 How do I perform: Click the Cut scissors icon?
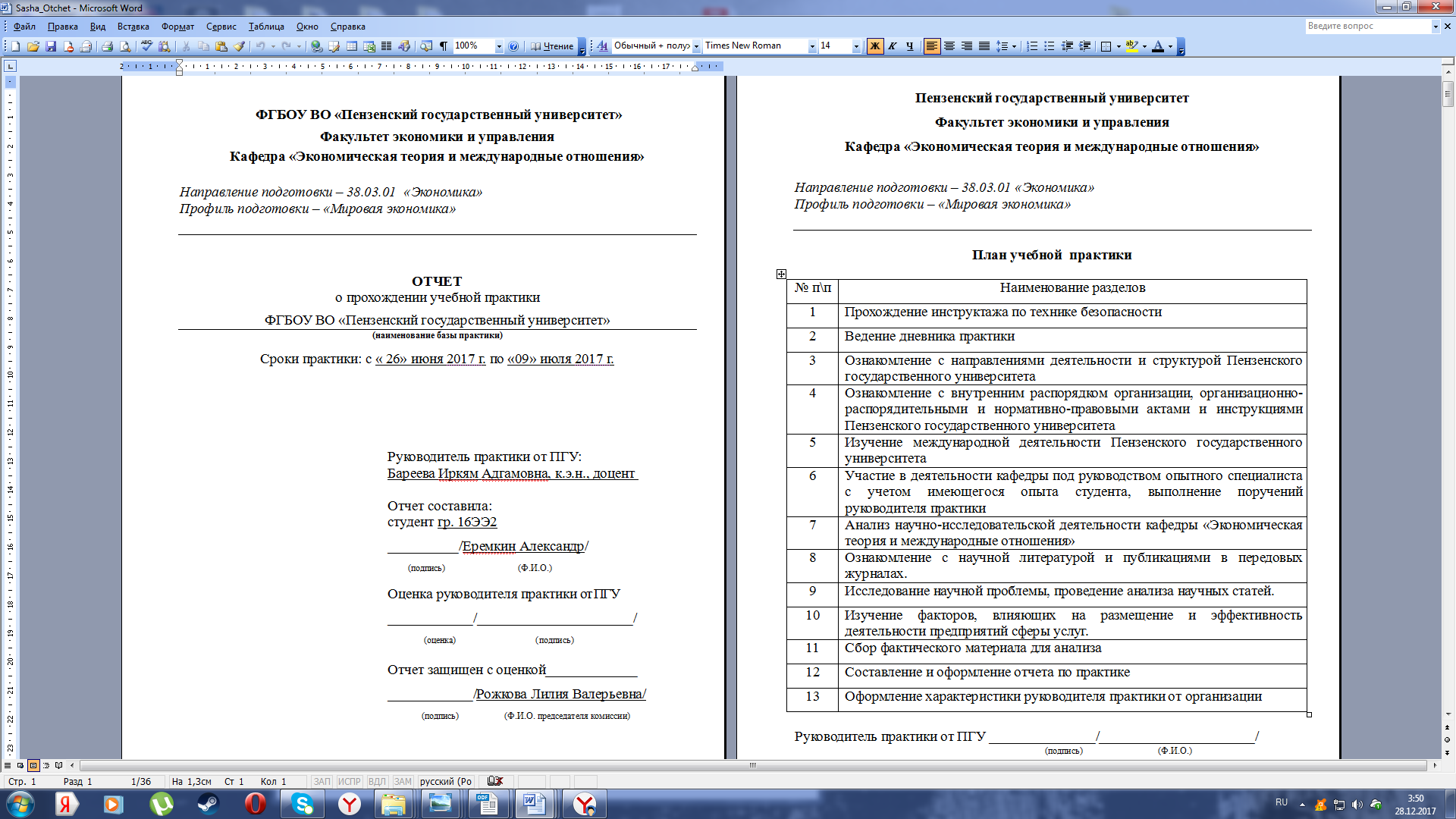point(186,46)
